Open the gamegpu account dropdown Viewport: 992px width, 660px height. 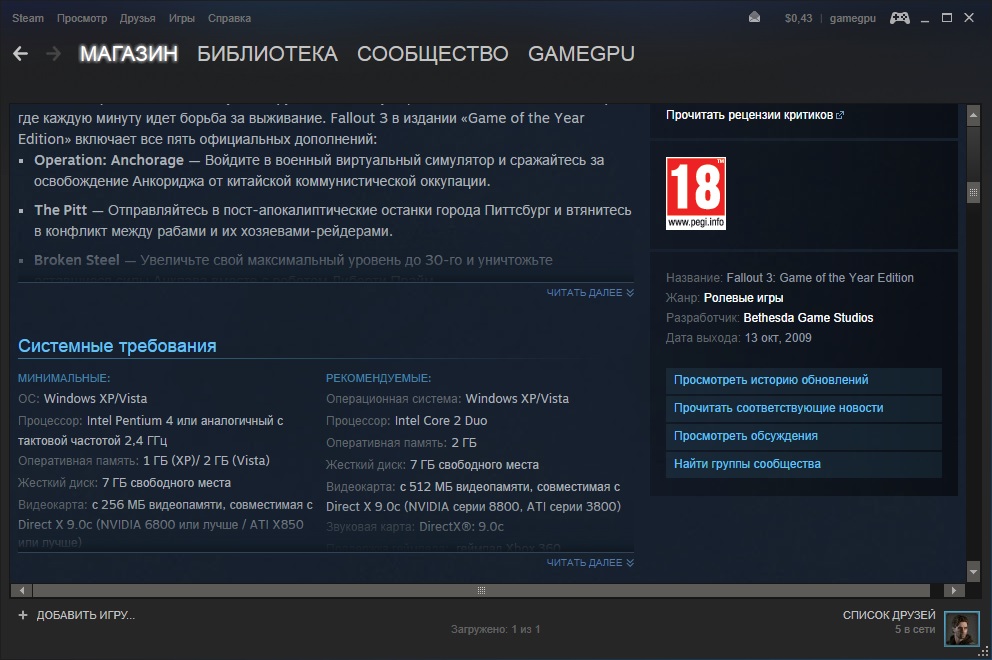(x=852, y=18)
